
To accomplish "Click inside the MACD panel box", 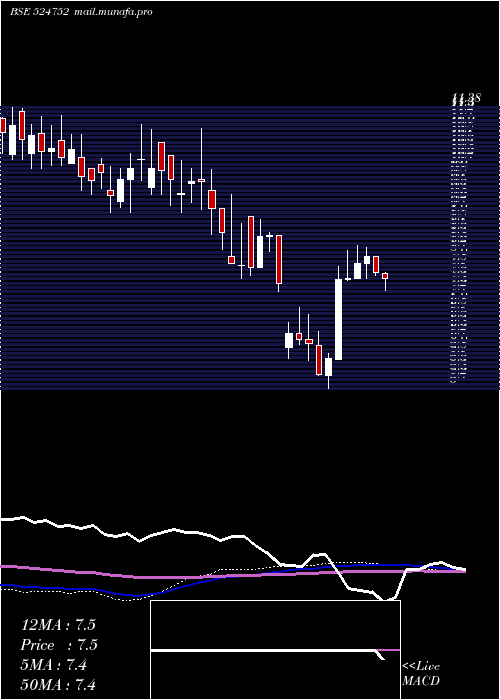I will click(x=275, y=650).
